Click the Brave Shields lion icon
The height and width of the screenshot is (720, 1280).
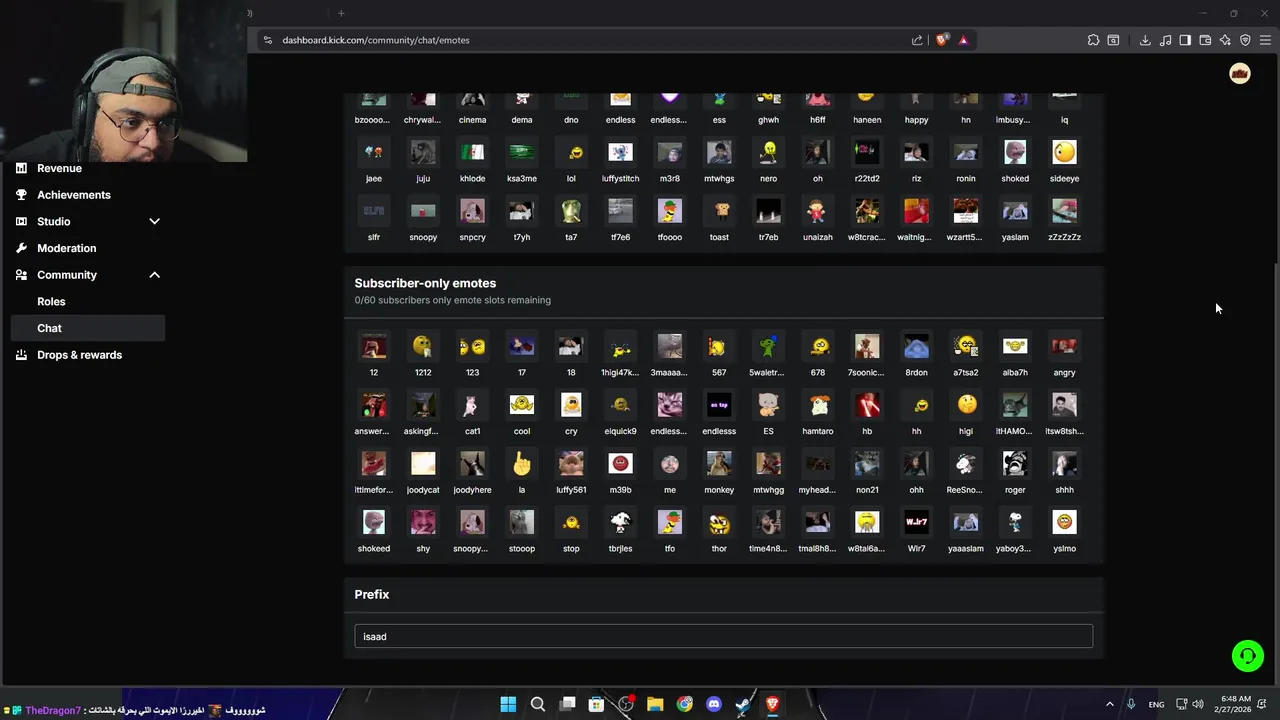pos(942,40)
